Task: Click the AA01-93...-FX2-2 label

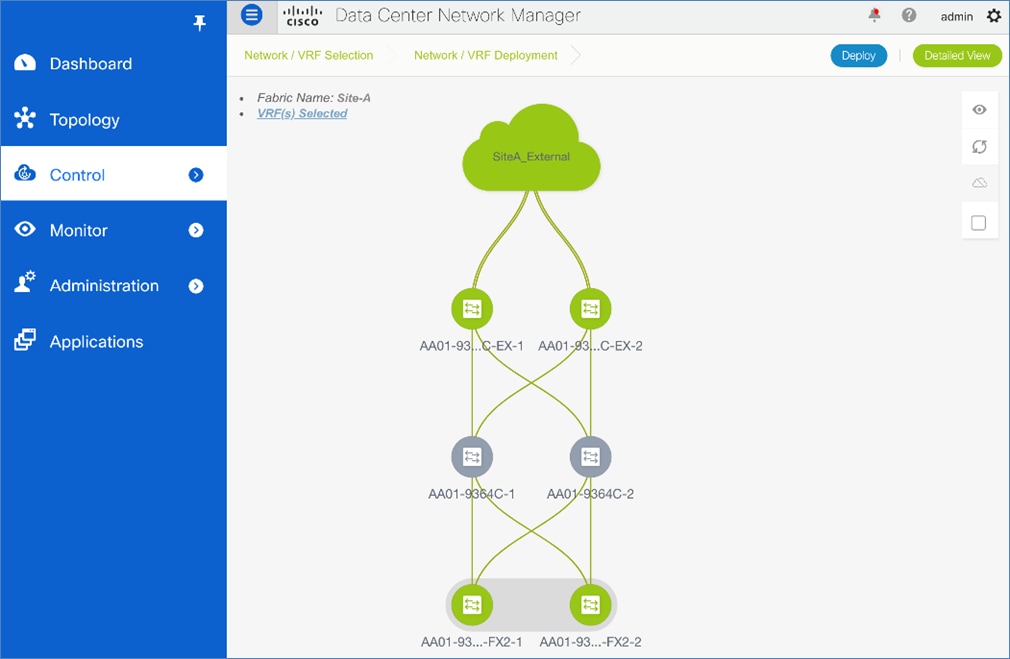Action: click(x=590, y=642)
